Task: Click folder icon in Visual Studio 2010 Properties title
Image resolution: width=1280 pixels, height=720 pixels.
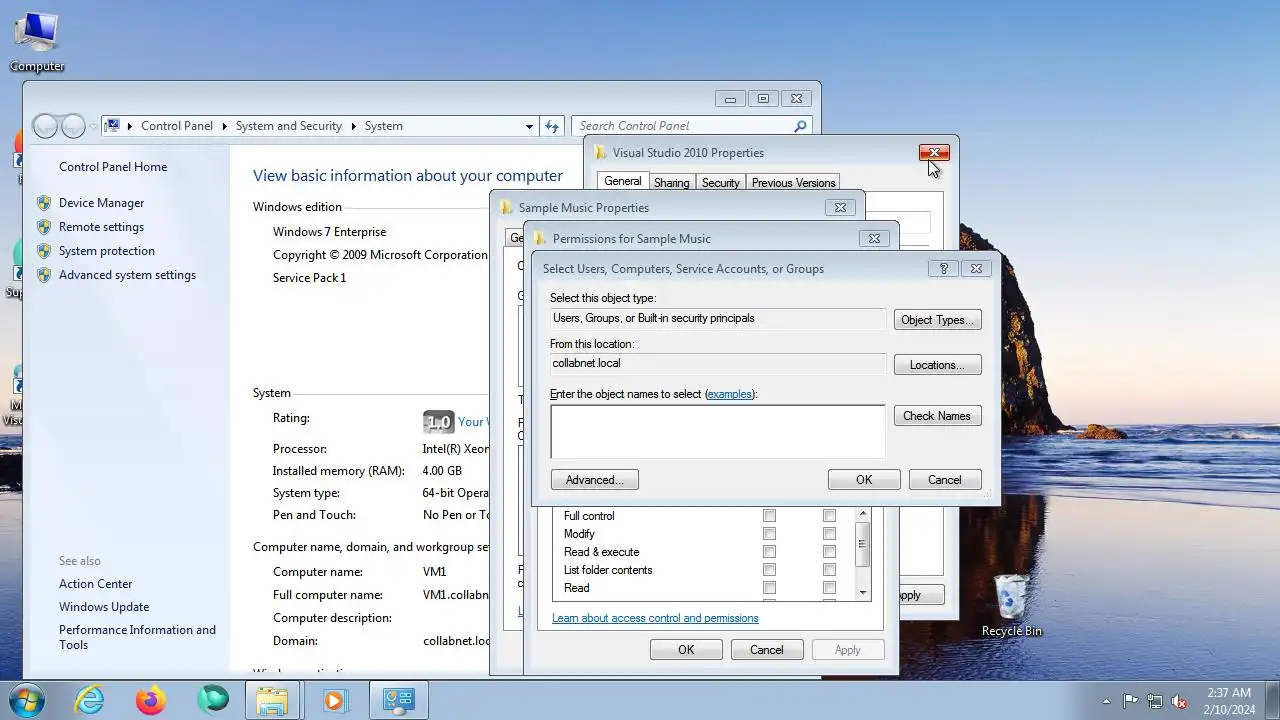Action: click(600, 153)
